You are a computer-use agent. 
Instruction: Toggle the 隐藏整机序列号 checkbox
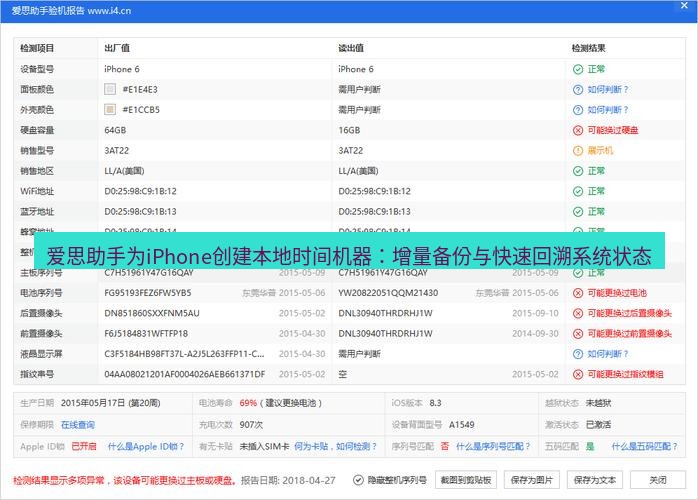click(358, 480)
